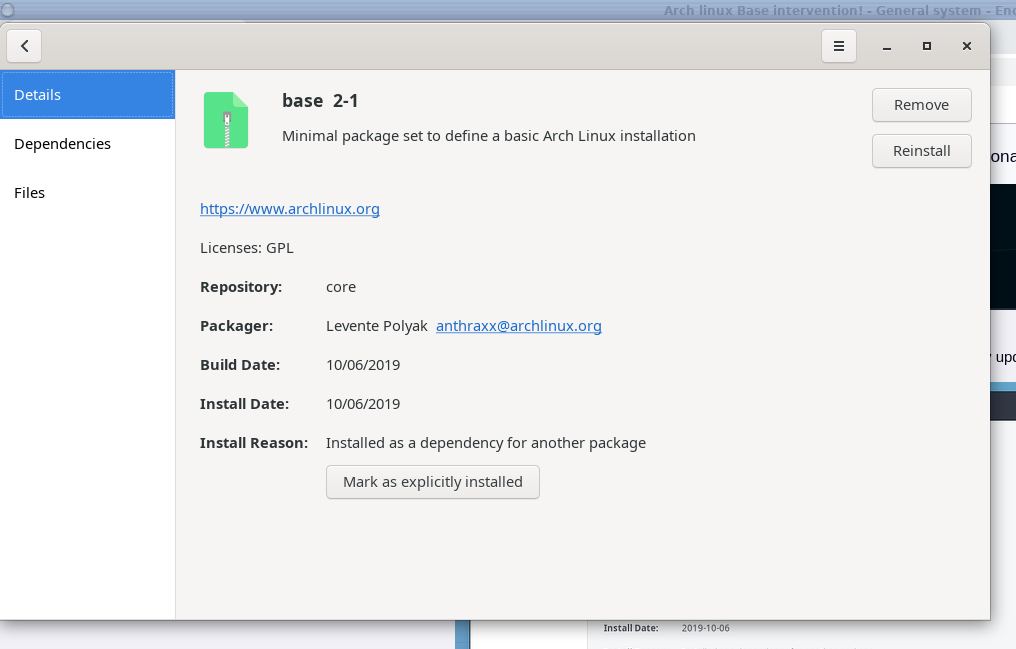Click the Minimal package set description text
This screenshot has width=1016, height=649.
click(489, 136)
